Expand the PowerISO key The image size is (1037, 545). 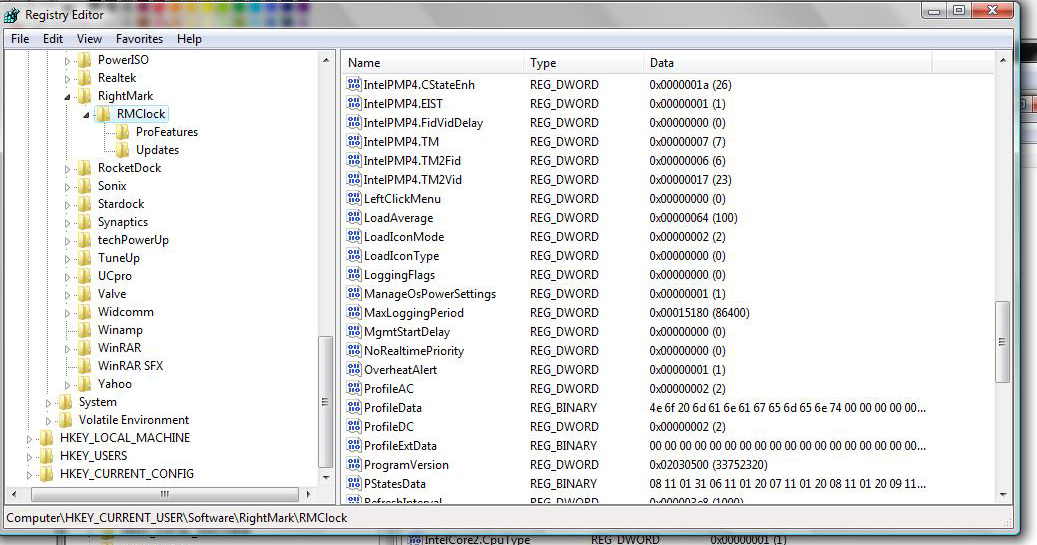click(67, 61)
